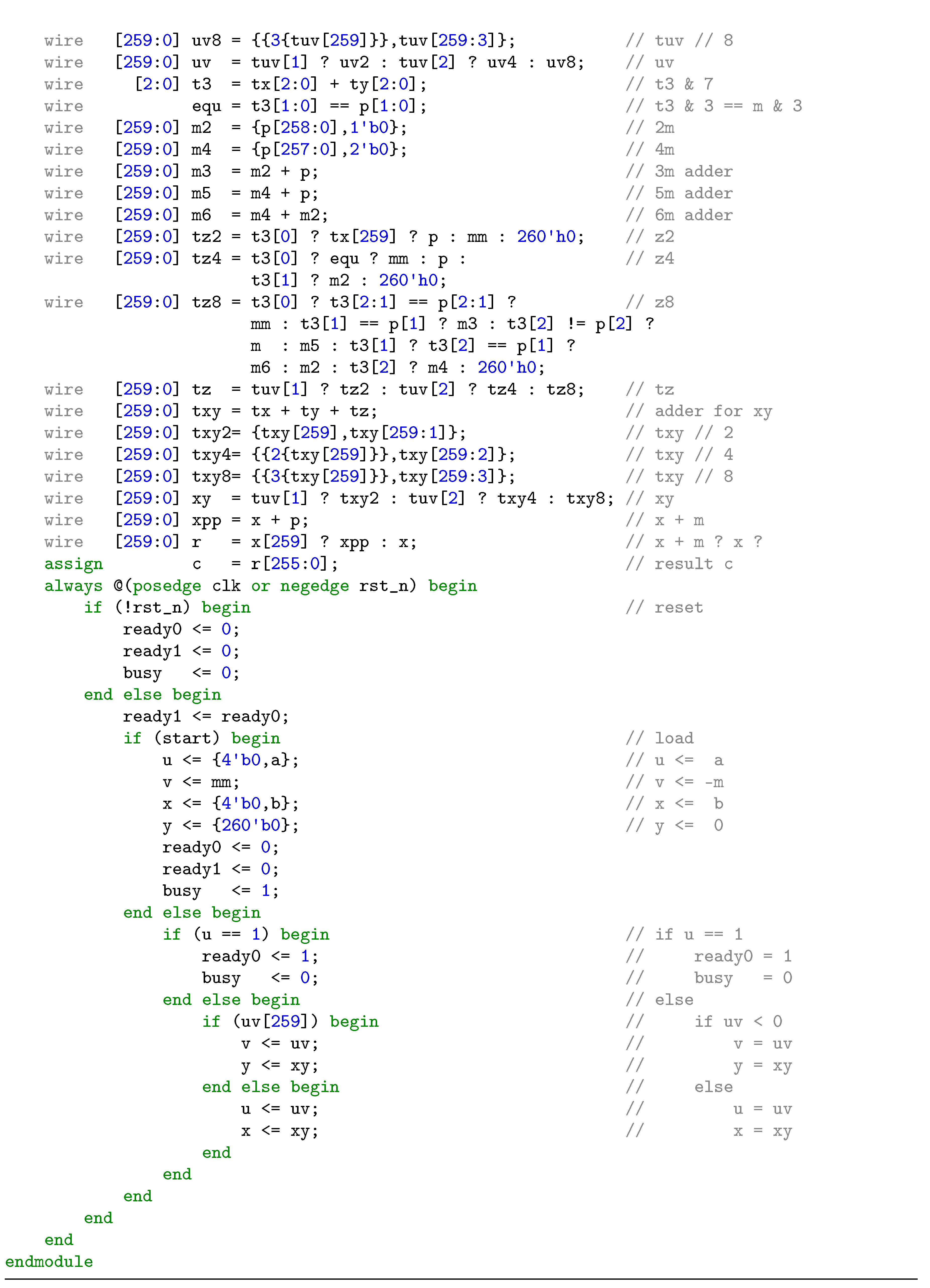Click the 'assign' keyword before c
The width and height of the screenshot is (930, 1288).
(73, 564)
